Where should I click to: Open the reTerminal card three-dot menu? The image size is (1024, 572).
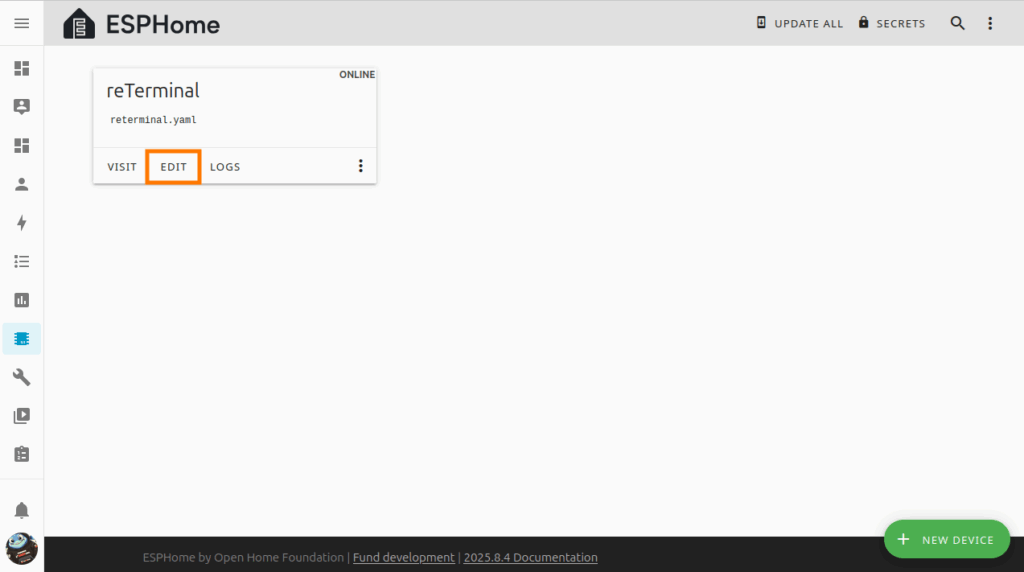[x=360, y=166]
